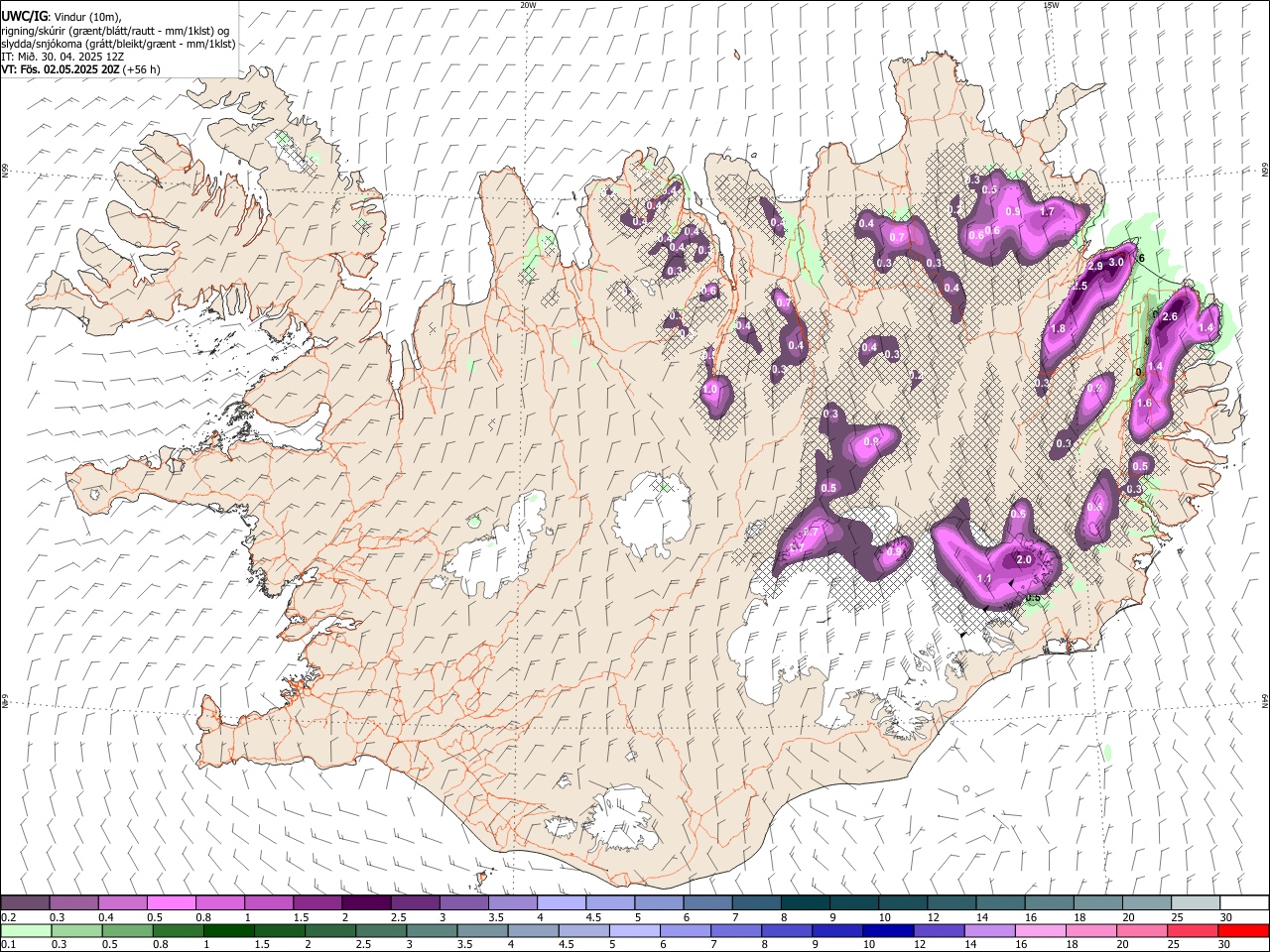Viewport: 1270px width, 952px height.
Task: Pick the green 0.5 swatch in bottom legend row
Action: click(128, 931)
